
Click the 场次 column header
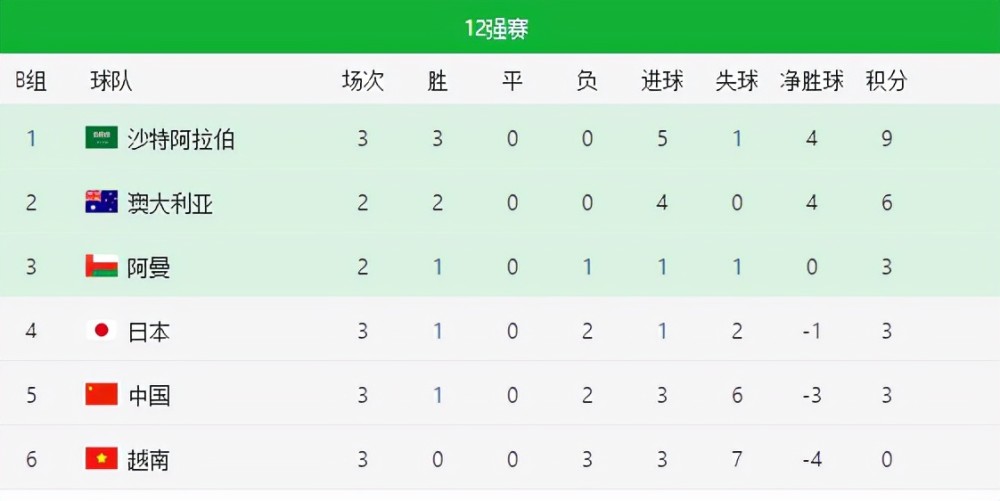point(362,81)
